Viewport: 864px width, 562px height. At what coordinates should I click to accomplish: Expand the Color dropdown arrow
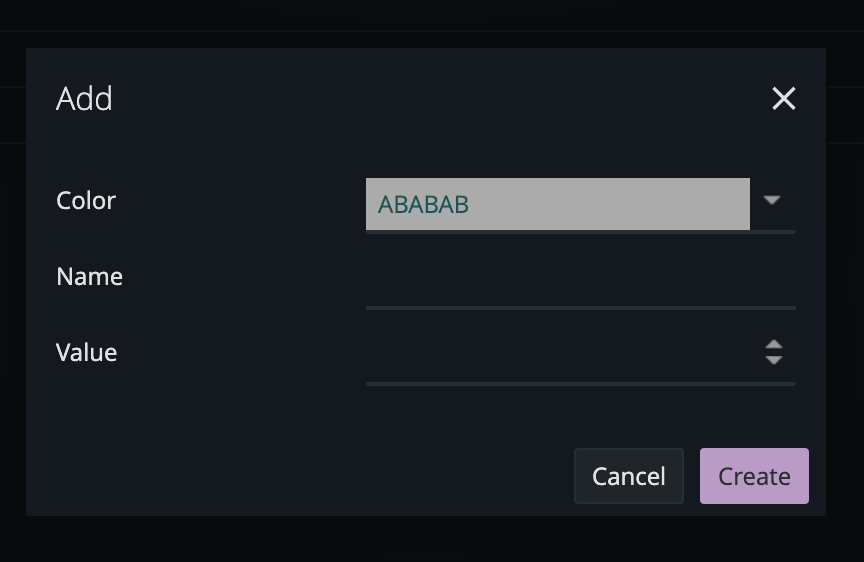point(772,200)
